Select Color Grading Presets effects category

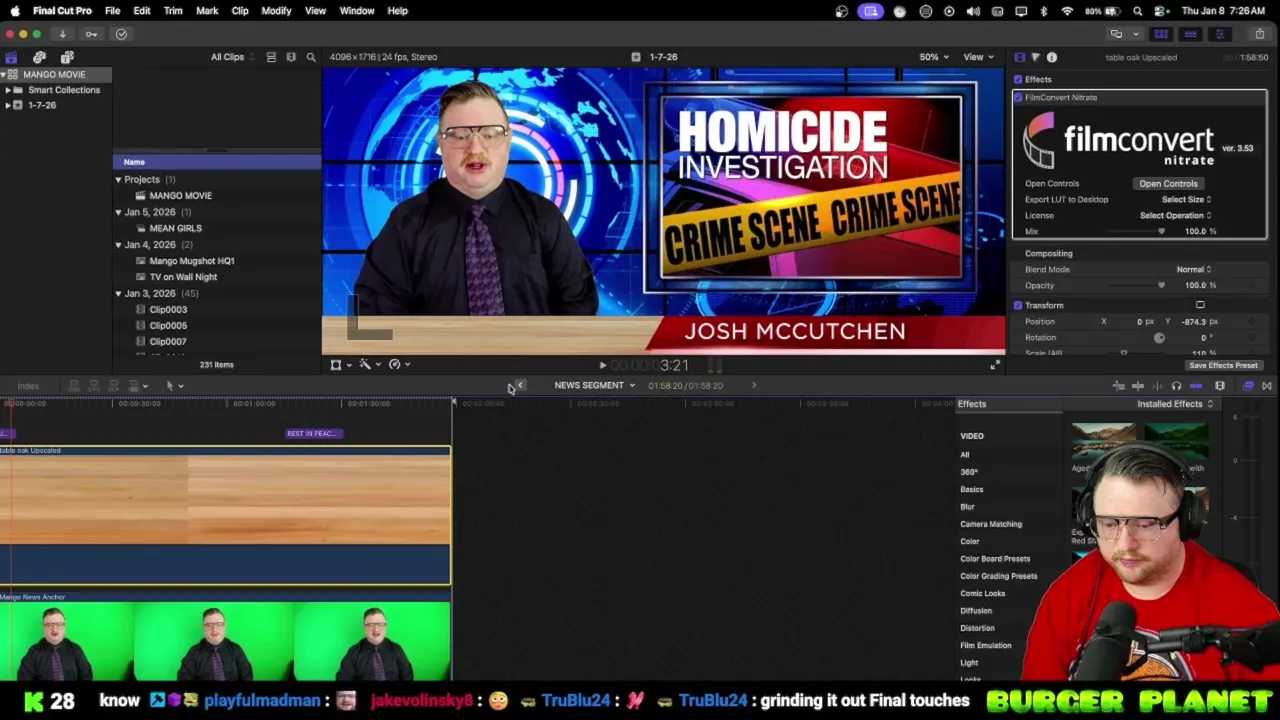click(x=998, y=576)
